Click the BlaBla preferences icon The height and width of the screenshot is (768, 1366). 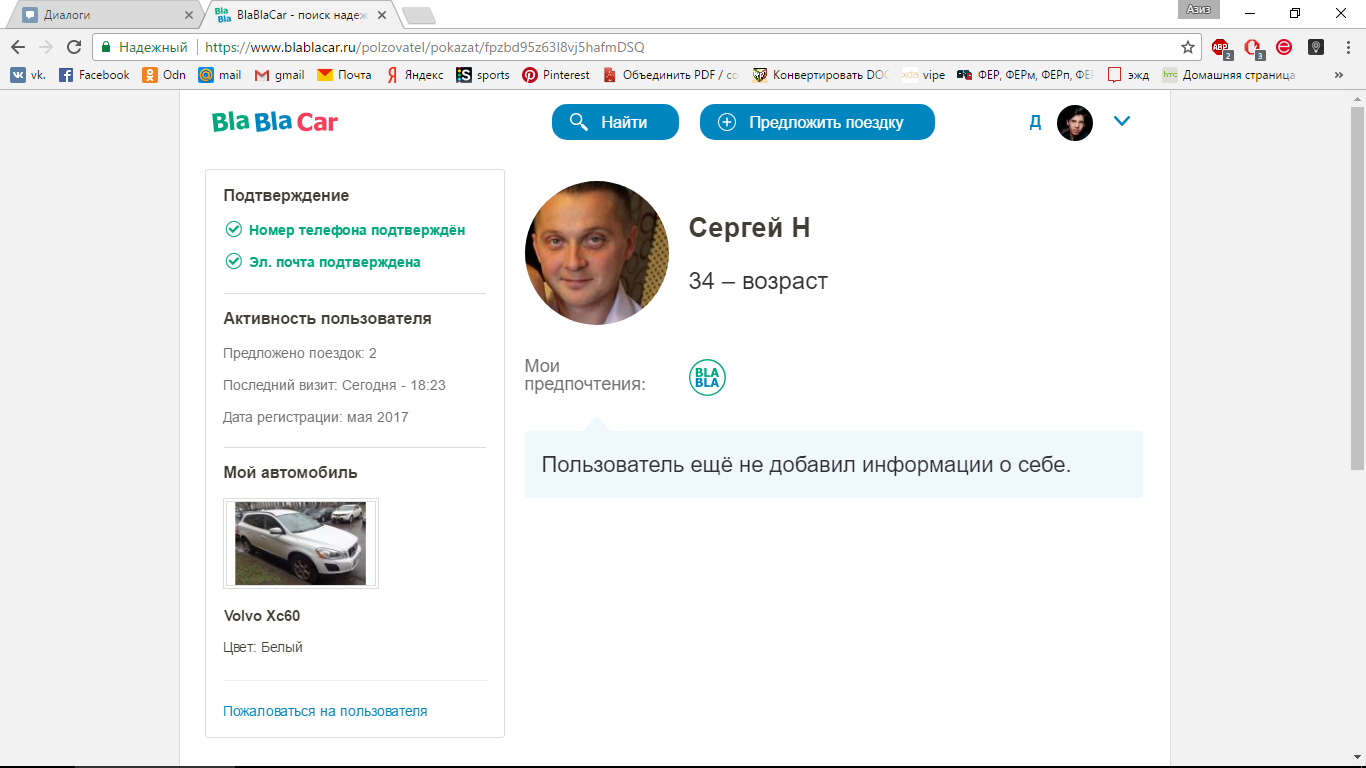[x=707, y=377]
